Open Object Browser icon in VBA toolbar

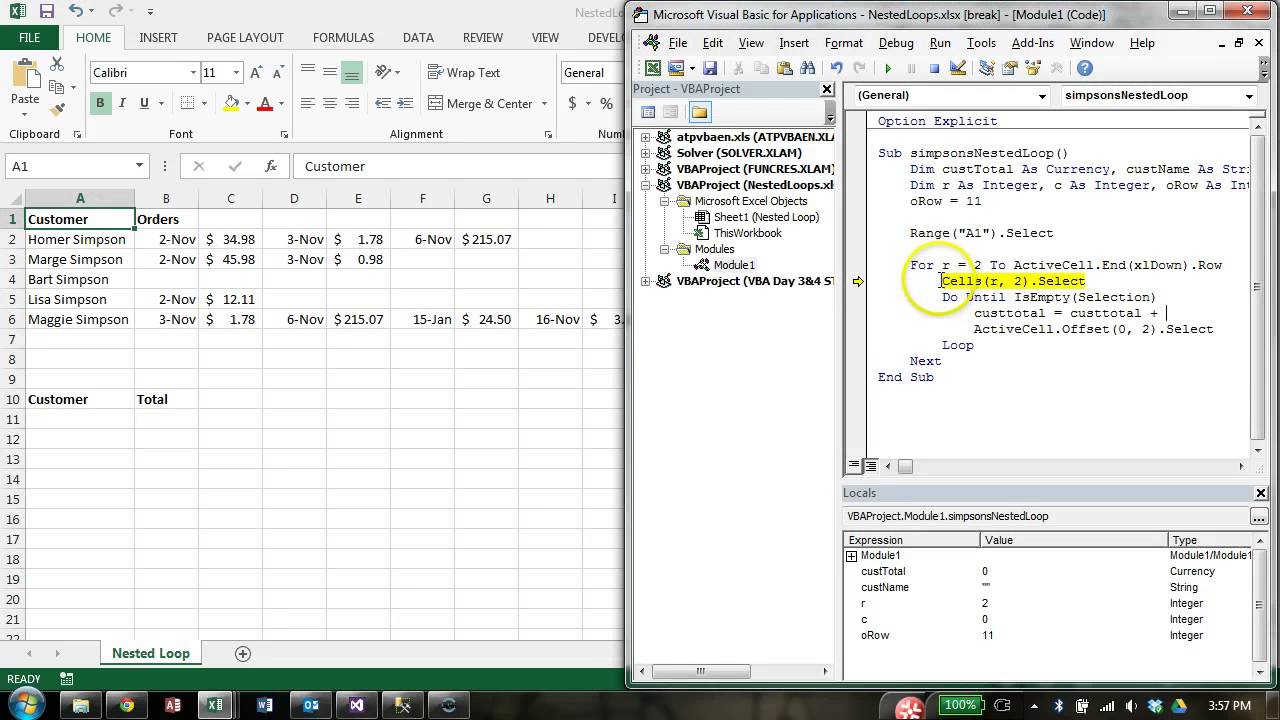click(x=1033, y=68)
